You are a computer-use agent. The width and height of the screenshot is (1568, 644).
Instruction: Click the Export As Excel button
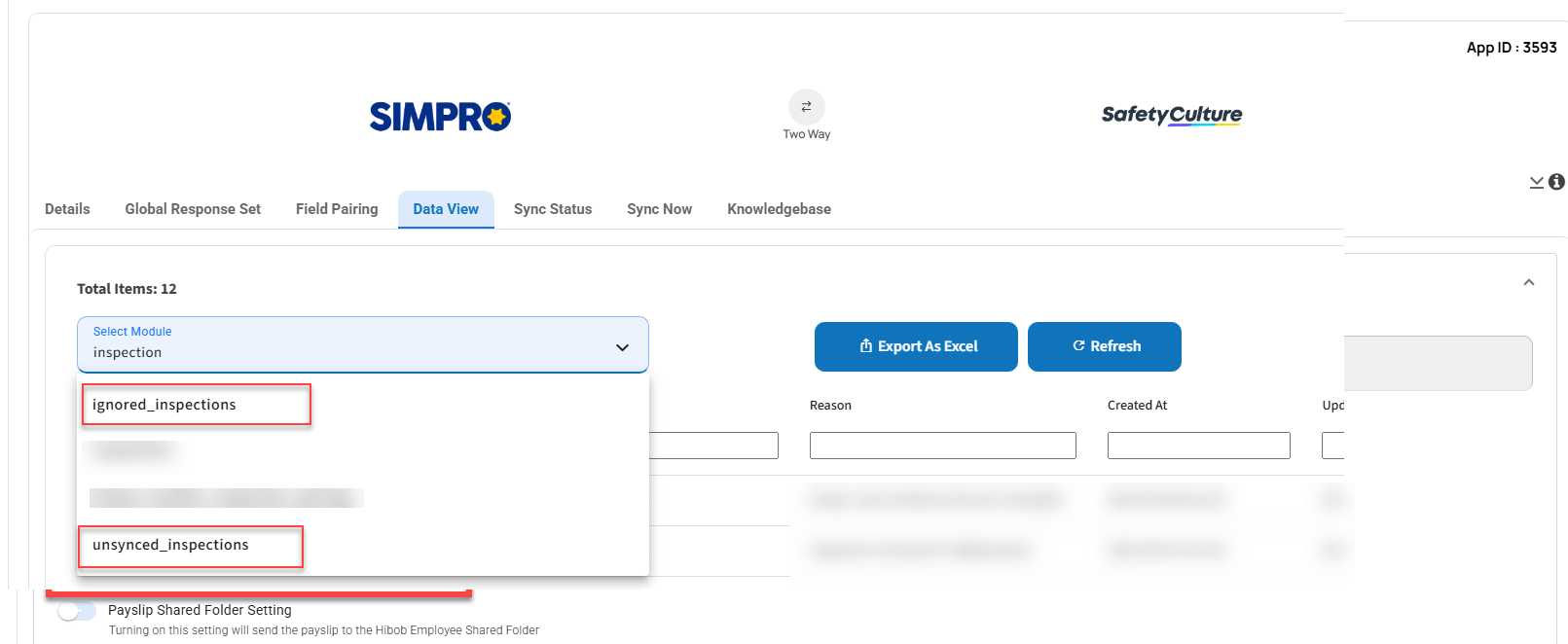[x=916, y=346]
